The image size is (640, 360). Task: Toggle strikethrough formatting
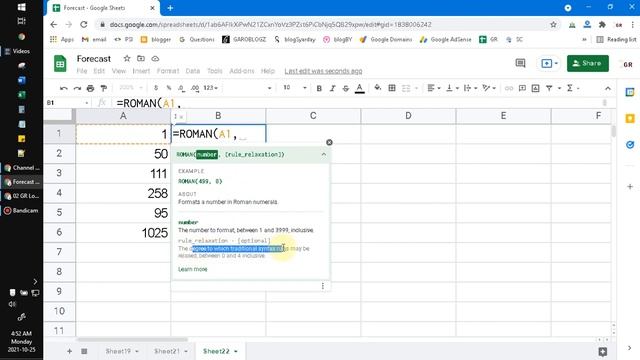tap(346, 88)
